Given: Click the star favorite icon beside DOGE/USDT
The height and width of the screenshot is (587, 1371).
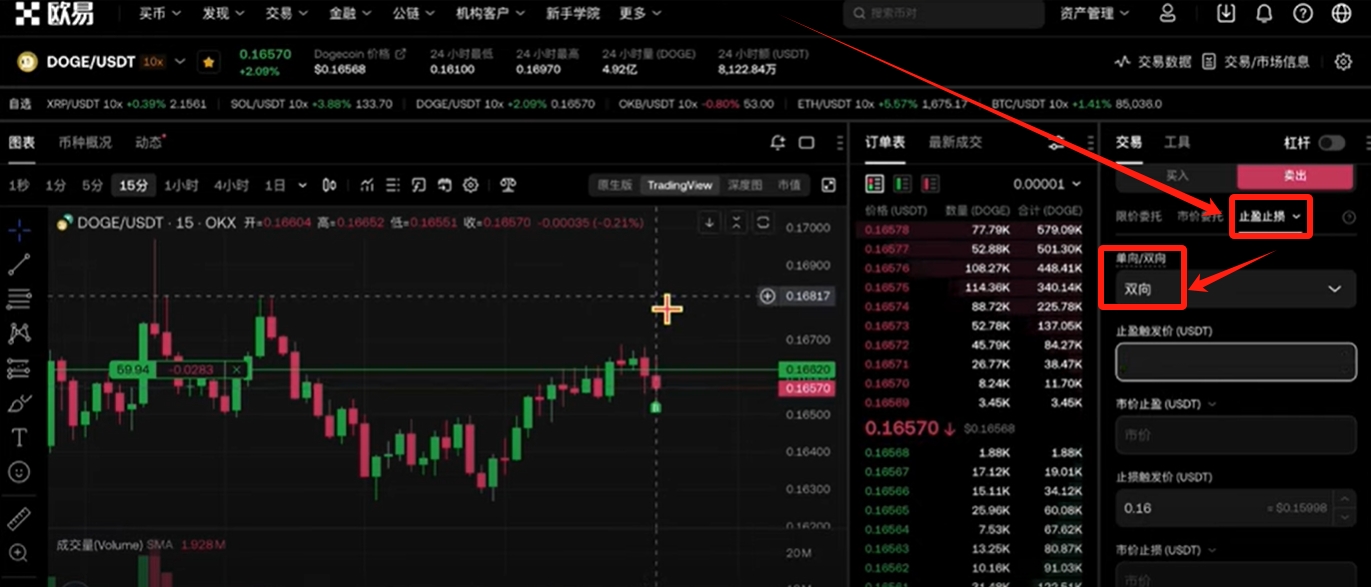Looking at the screenshot, I should (209, 62).
